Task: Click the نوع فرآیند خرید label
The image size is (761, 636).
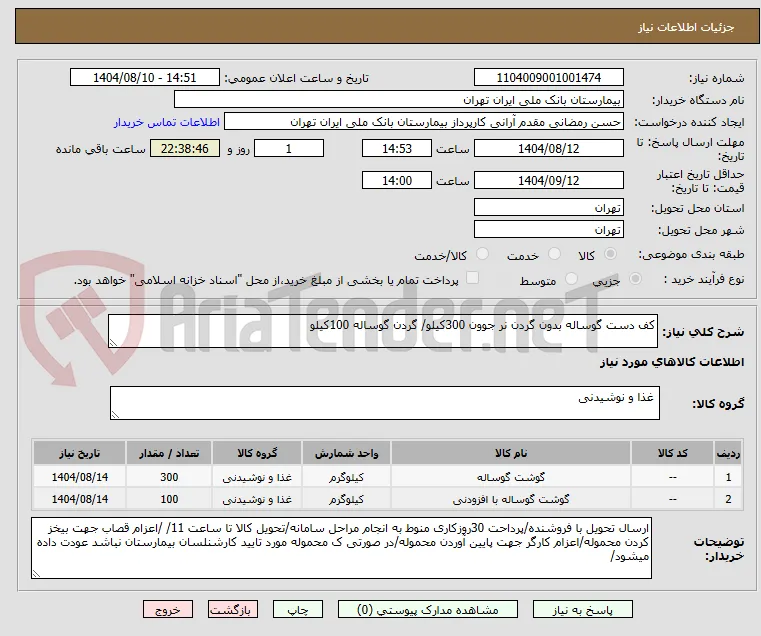Action: (704, 280)
